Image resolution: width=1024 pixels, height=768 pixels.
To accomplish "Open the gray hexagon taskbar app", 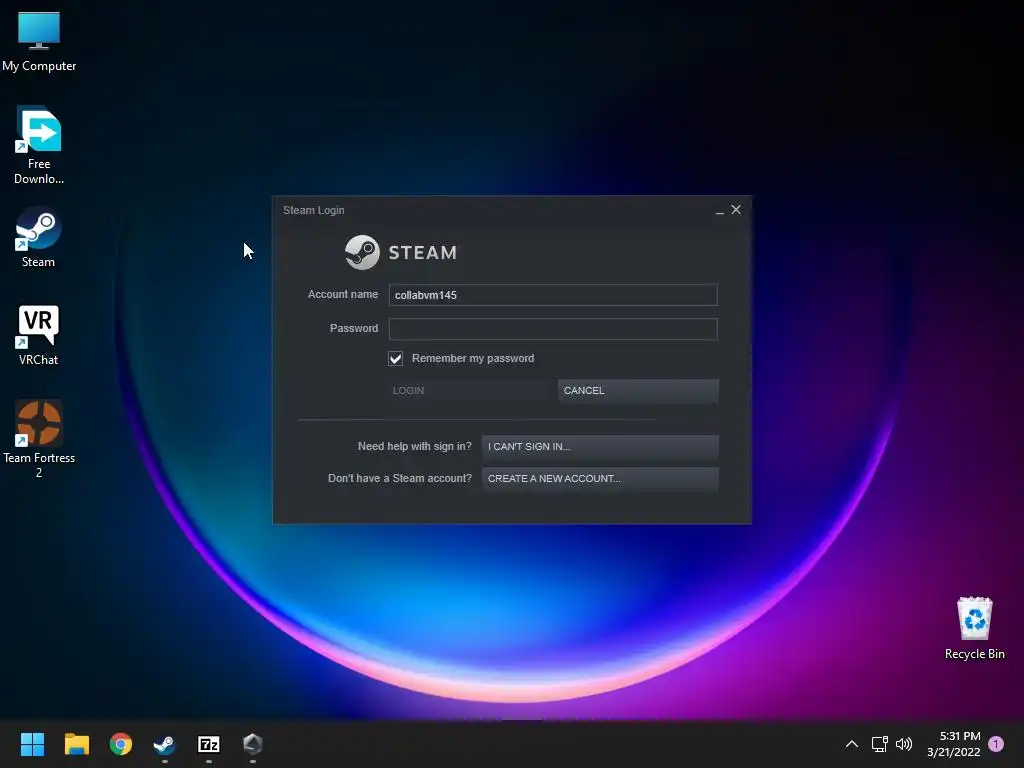I will [x=253, y=744].
